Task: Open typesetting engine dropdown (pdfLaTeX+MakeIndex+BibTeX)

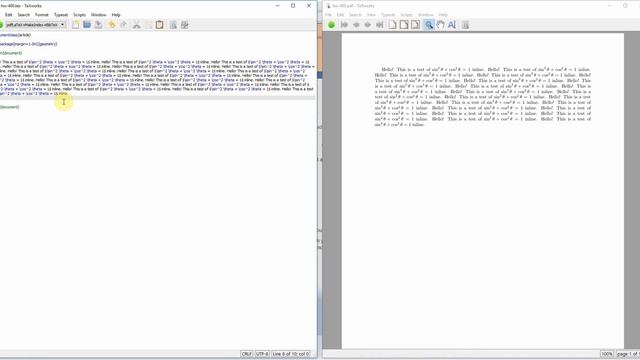Action: tap(35, 25)
